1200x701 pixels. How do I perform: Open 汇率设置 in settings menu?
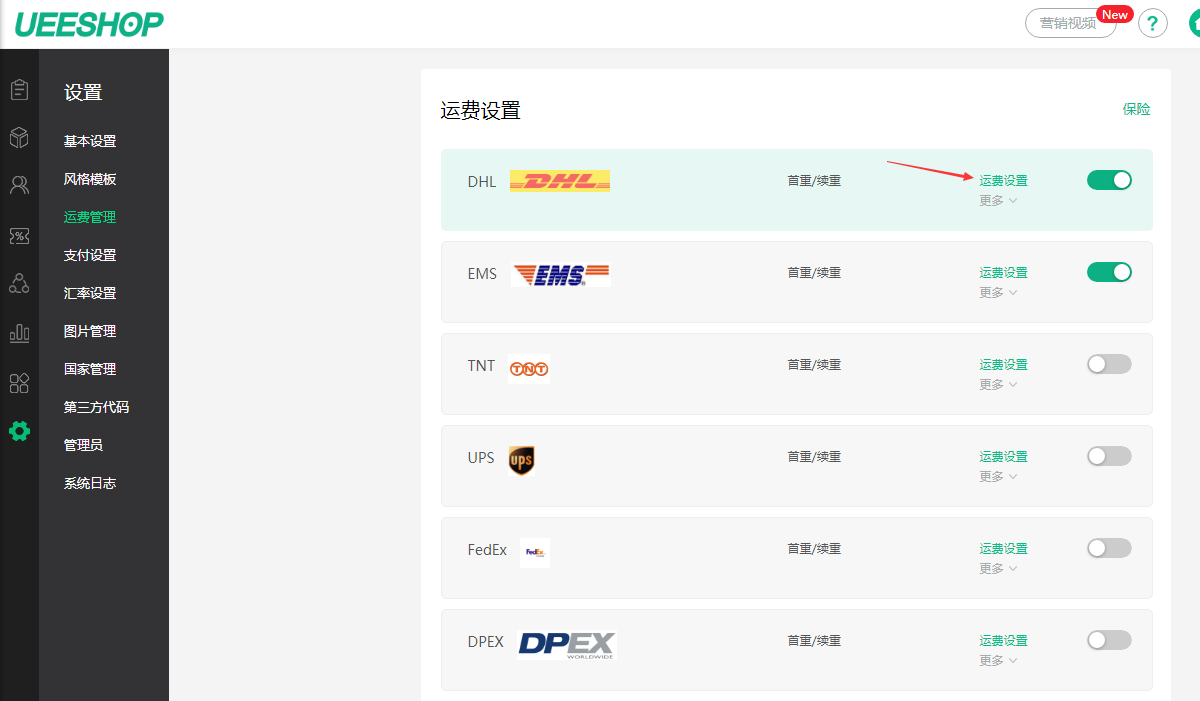click(x=90, y=293)
